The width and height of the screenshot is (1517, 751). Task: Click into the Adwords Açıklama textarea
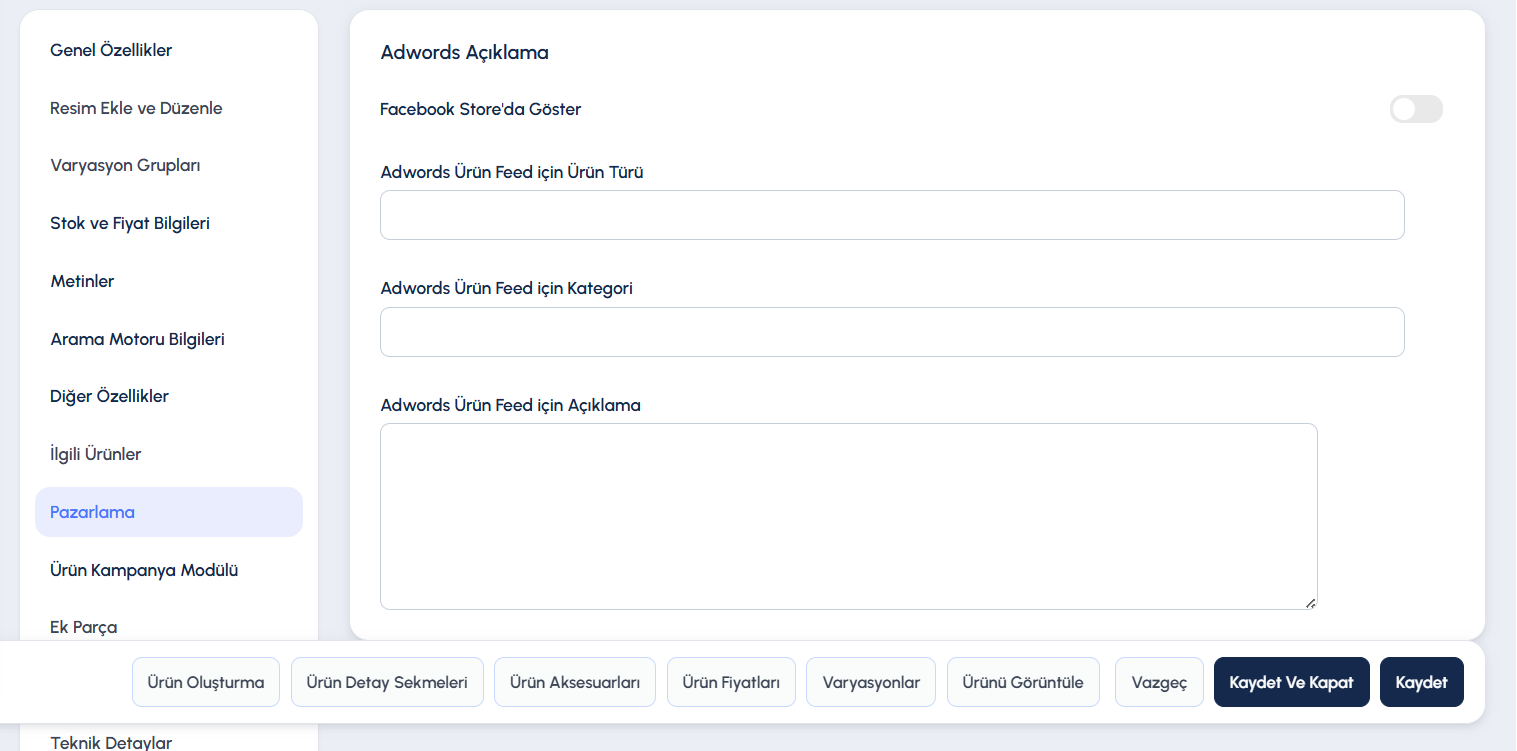(848, 516)
